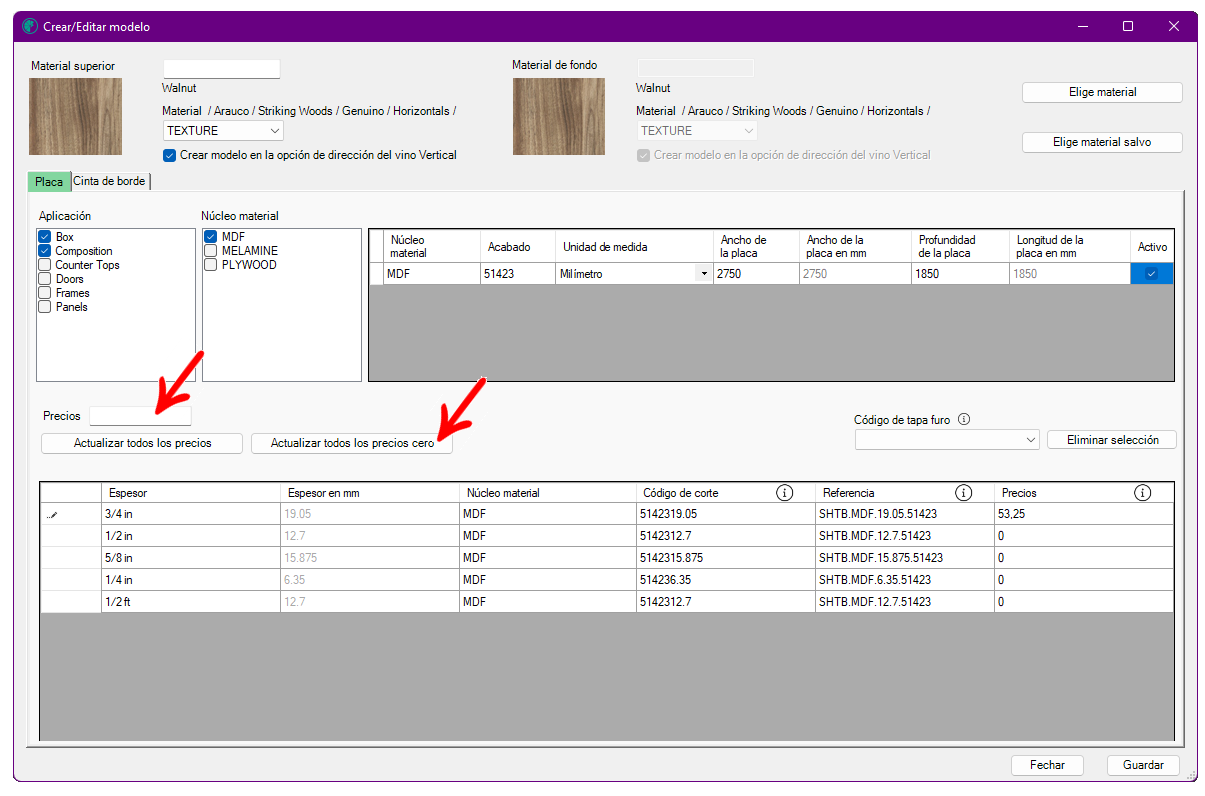Click the Material superior walnut texture swatch
Viewport: 1205px width, 796px height.
pos(75,116)
